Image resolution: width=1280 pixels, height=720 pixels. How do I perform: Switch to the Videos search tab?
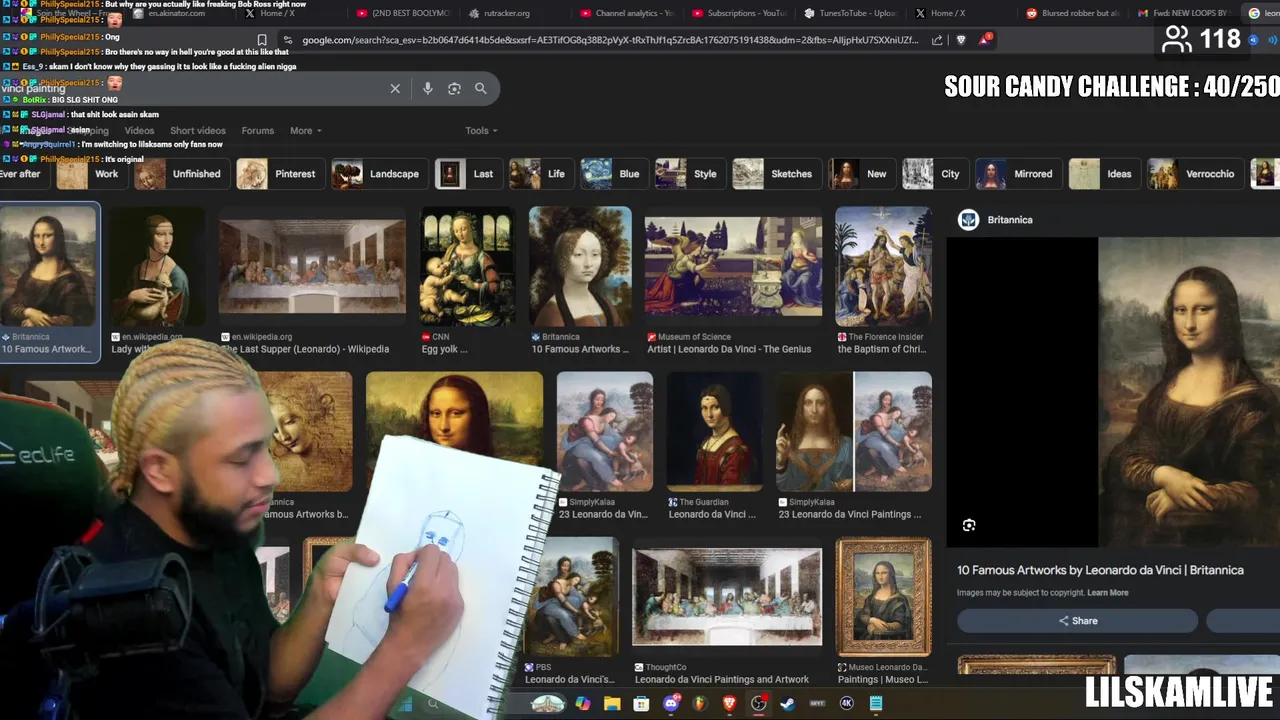pyautogui.click(x=139, y=131)
